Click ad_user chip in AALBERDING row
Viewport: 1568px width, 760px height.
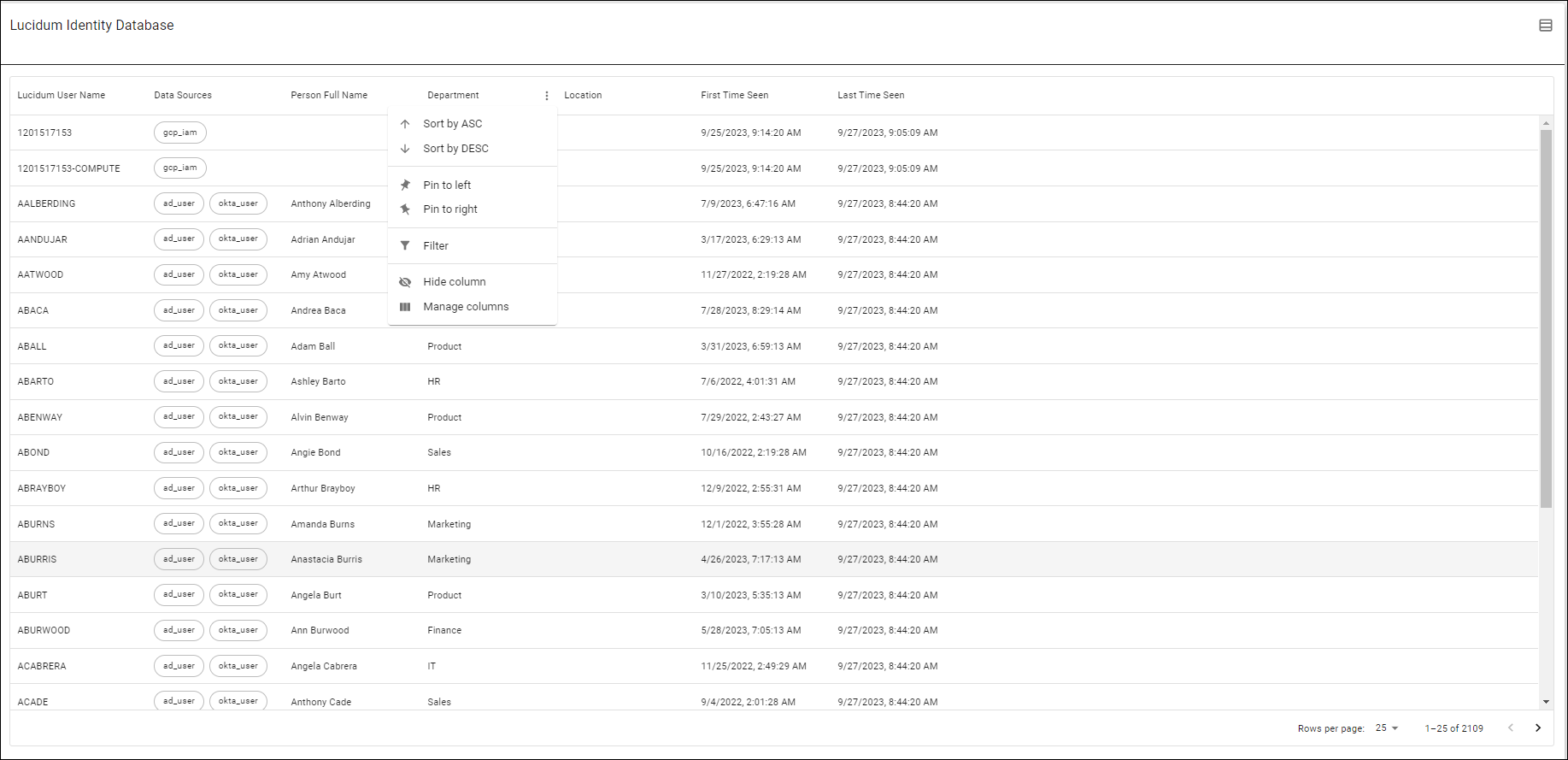tap(179, 203)
